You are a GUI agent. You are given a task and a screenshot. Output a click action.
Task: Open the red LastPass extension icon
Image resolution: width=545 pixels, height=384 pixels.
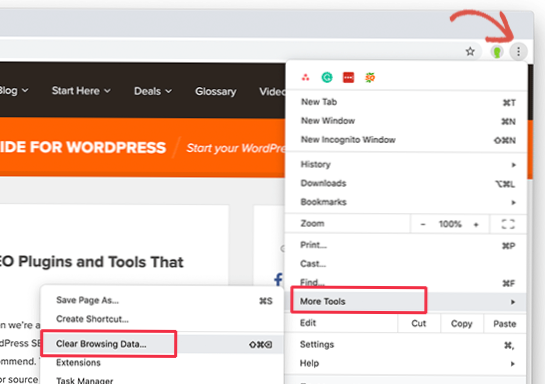348,77
